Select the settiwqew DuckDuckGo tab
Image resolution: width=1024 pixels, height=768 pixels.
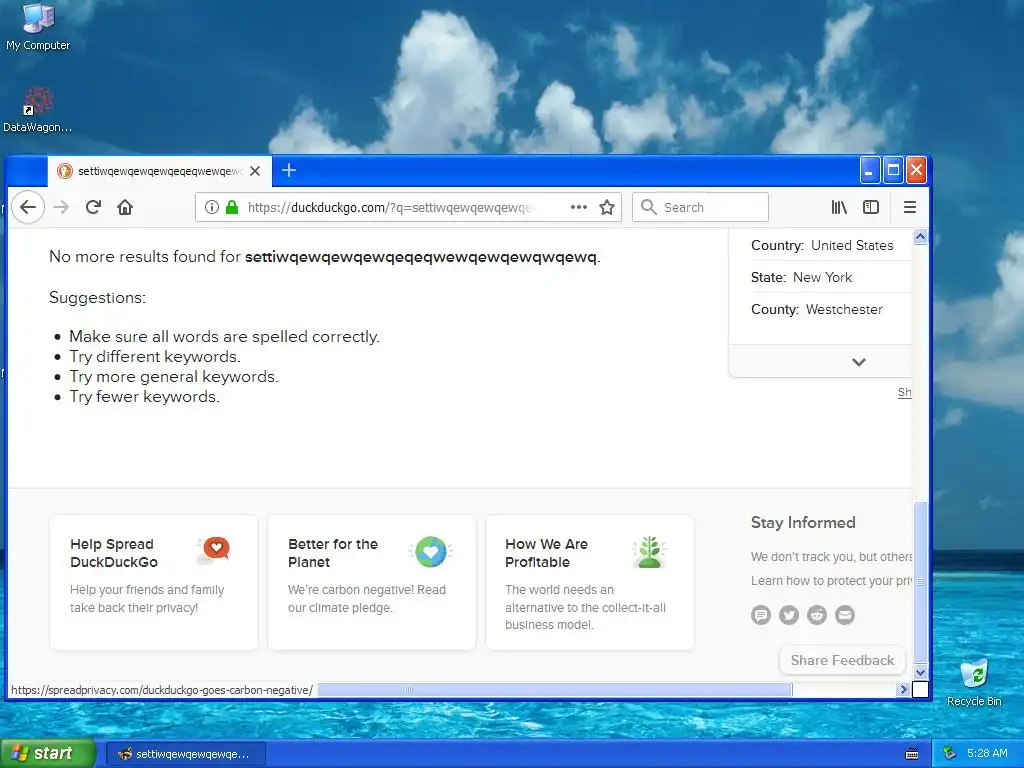pyautogui.click(x=159, y=171)
